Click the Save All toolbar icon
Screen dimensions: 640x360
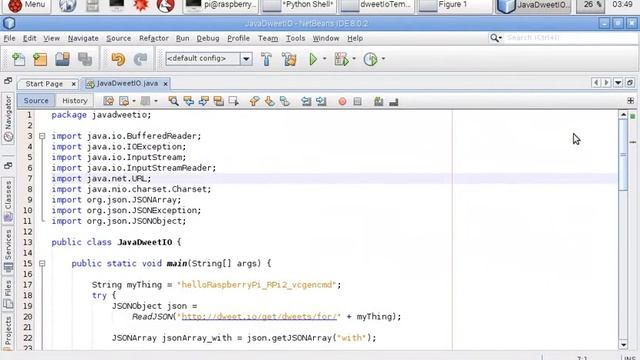(x=85, y=59)
